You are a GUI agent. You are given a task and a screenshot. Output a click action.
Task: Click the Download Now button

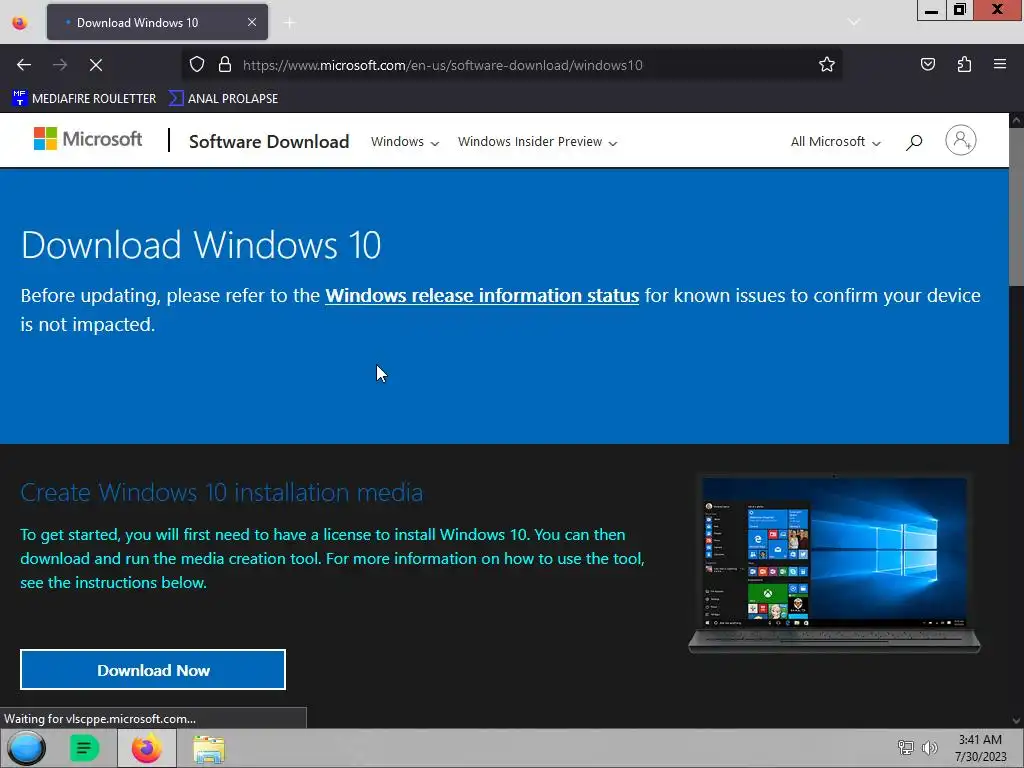[153, 669]
